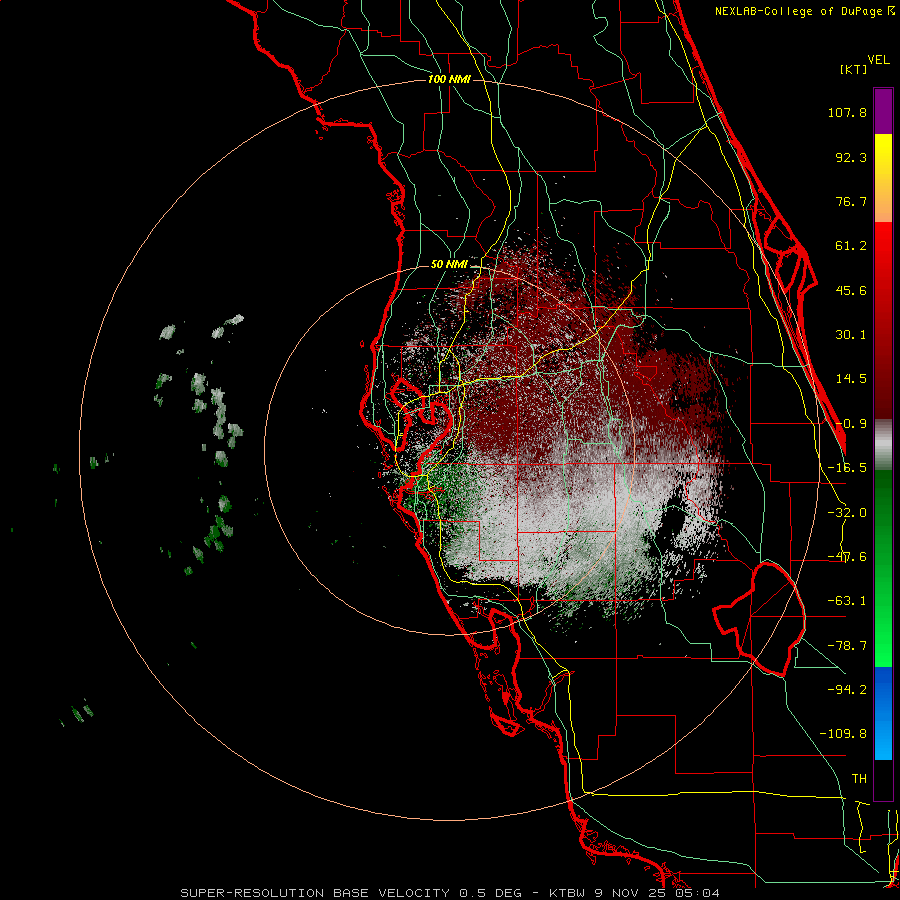Click the Super-Resolution Base Velocity caption
The image size is (900, 900).
coord(450,893)
